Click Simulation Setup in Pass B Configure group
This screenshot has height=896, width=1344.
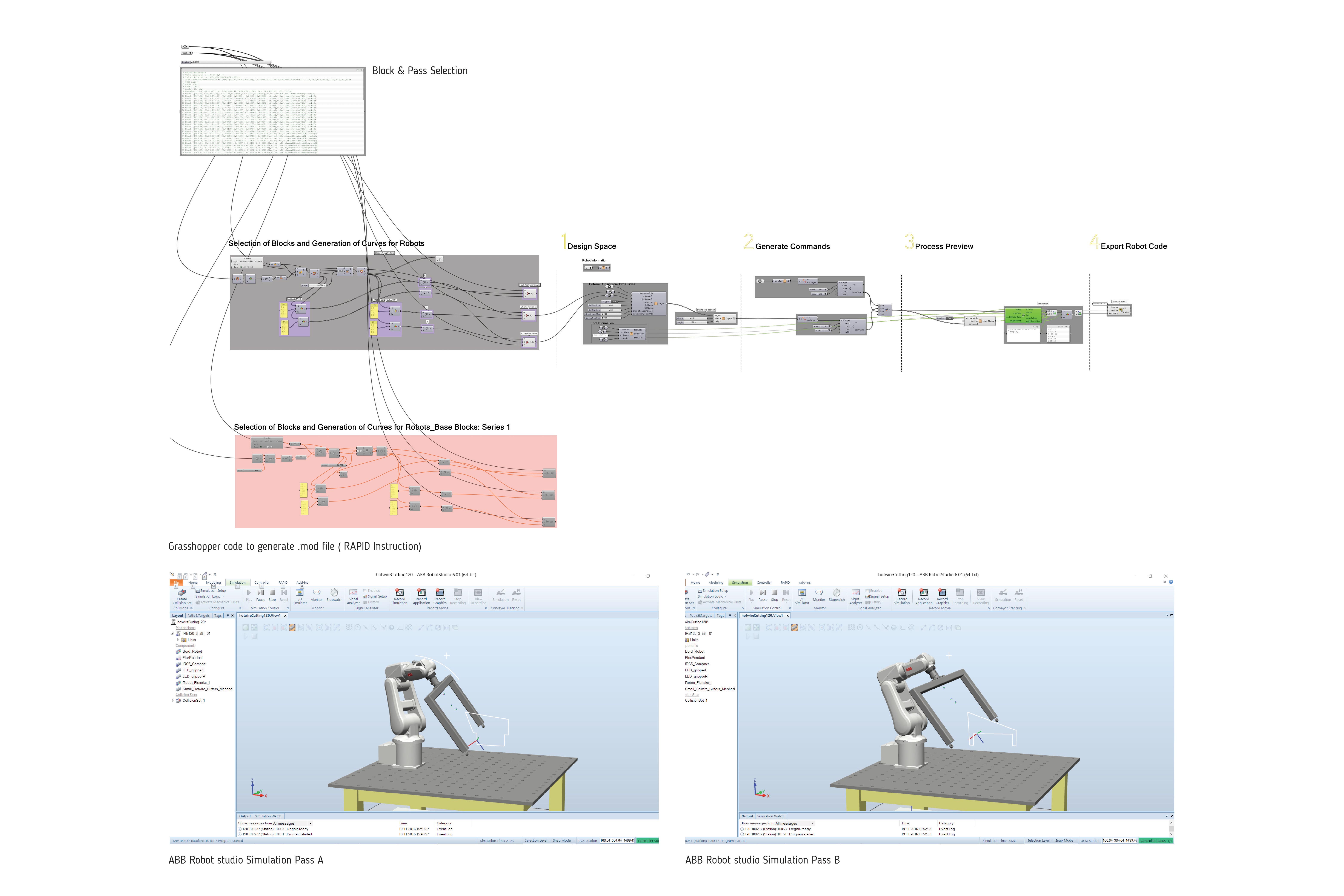click(713, 591)
